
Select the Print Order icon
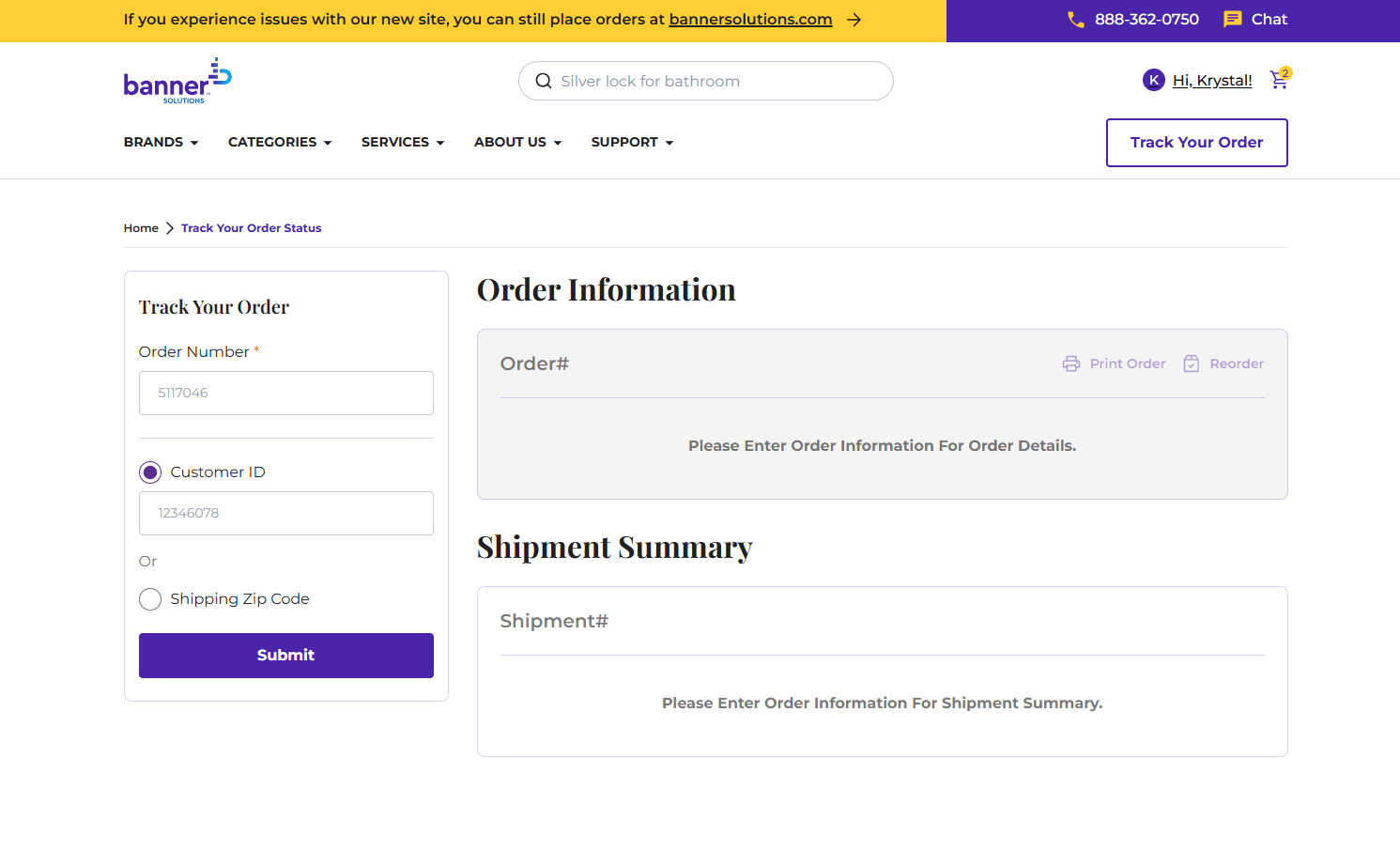(1071, 364)
